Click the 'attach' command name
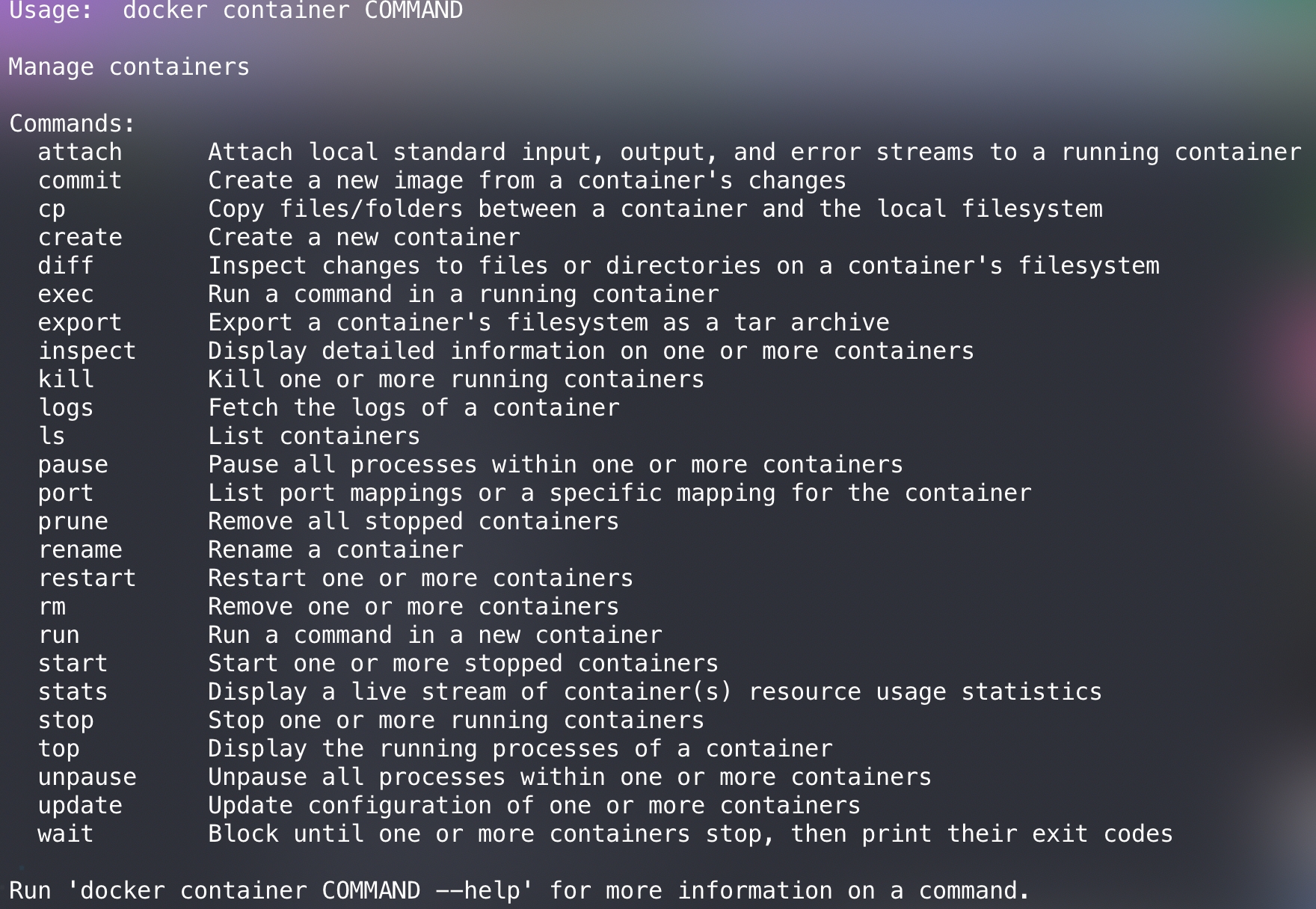This screenshot has height=909, width=1316. tap(80, 152)
